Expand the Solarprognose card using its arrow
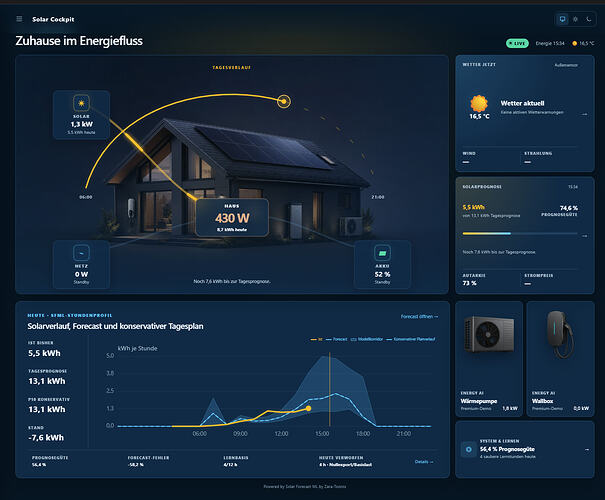 click(x=585, y=236)
